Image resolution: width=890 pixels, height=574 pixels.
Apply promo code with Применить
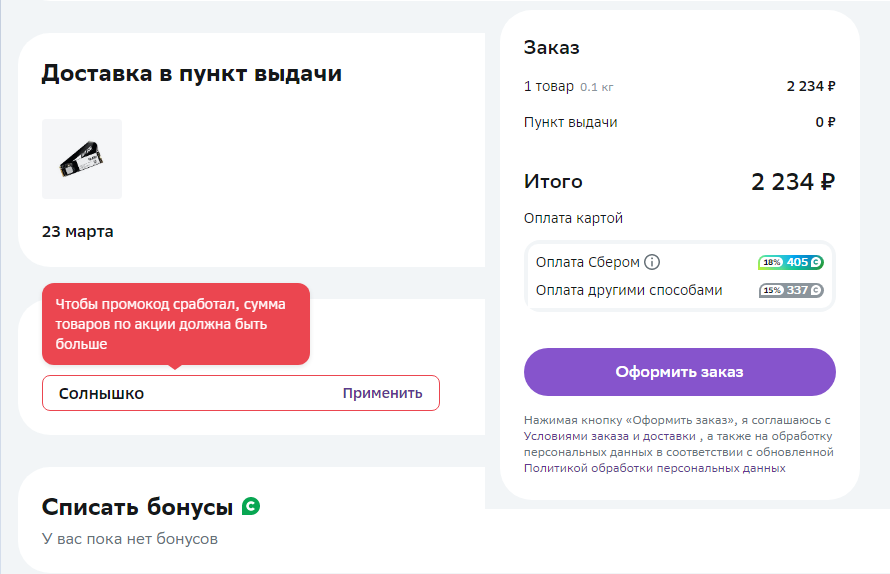(382, 393)
